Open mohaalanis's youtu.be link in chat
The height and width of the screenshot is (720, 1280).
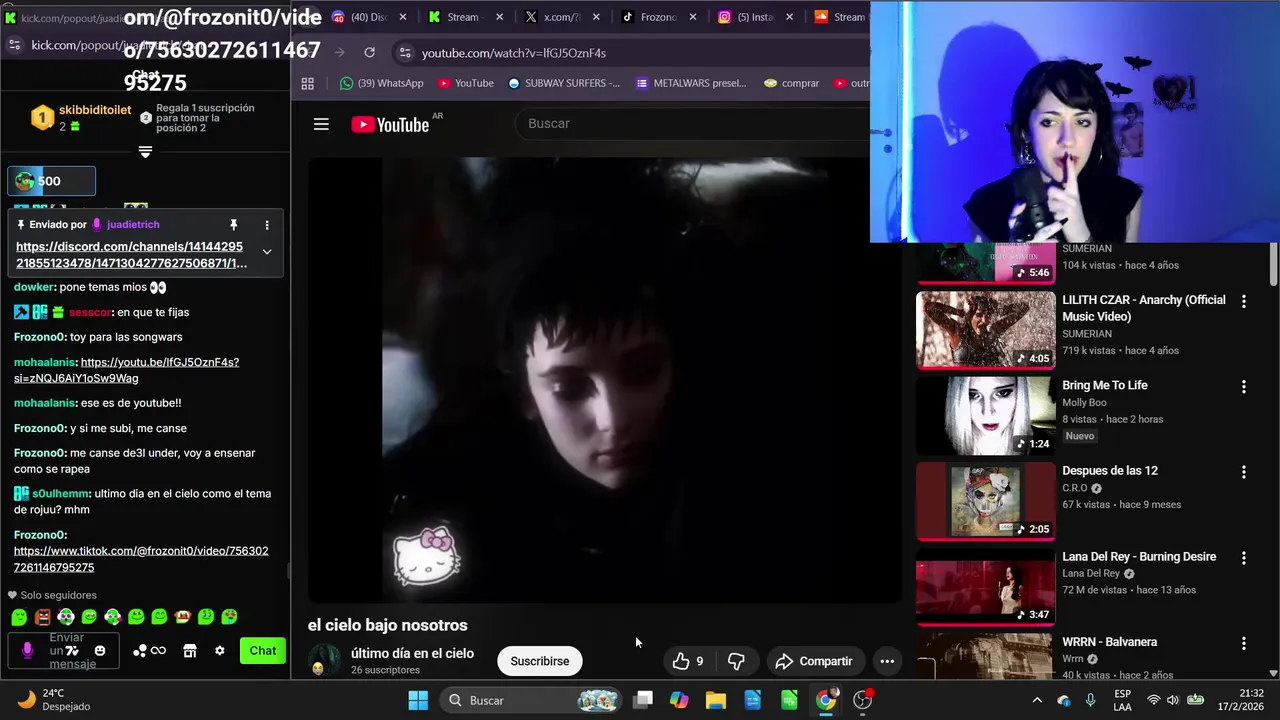pos(126,370)
